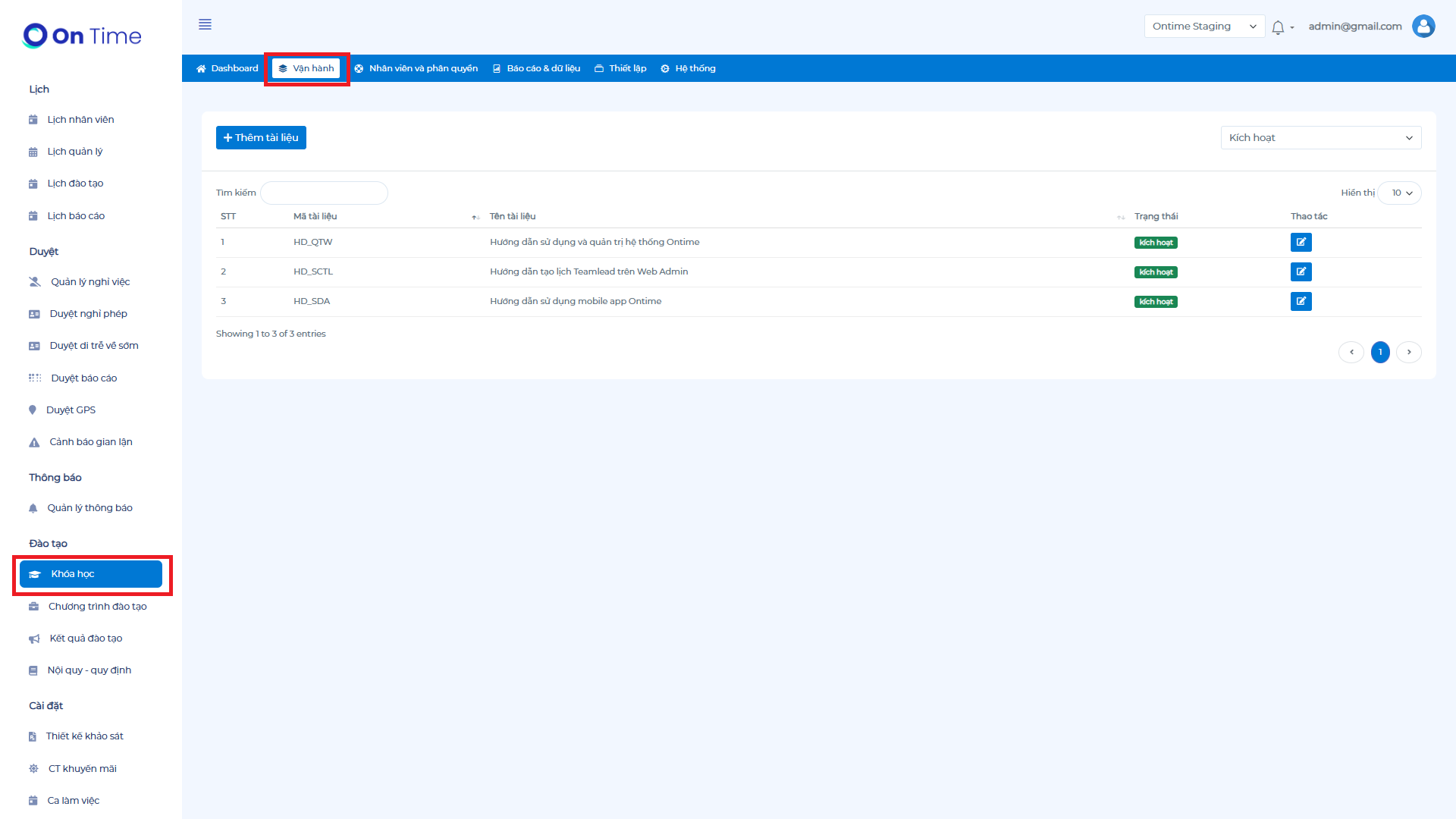Open the Kích hoạt status filter dropdown
The height and width of the screenshot is (819, 1456).
point(1320,138)
